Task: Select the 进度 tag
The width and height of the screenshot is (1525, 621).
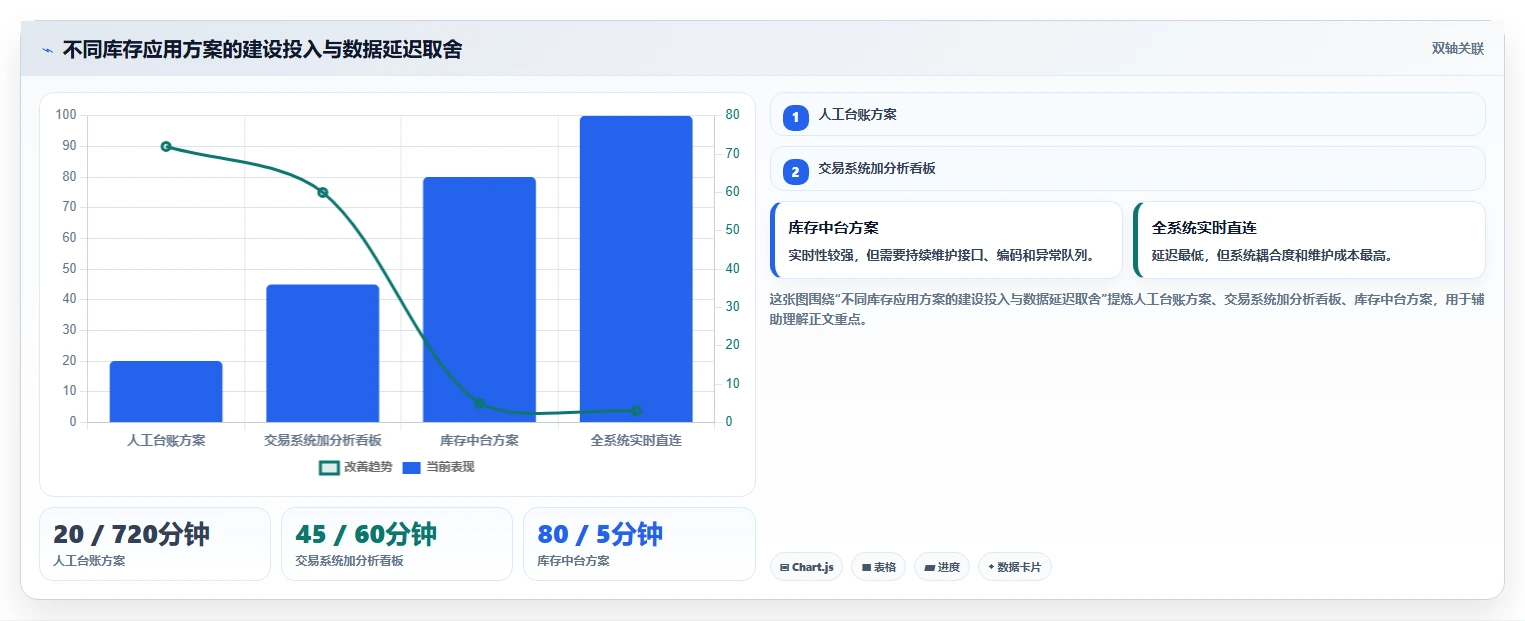Action: coord(942,567)
